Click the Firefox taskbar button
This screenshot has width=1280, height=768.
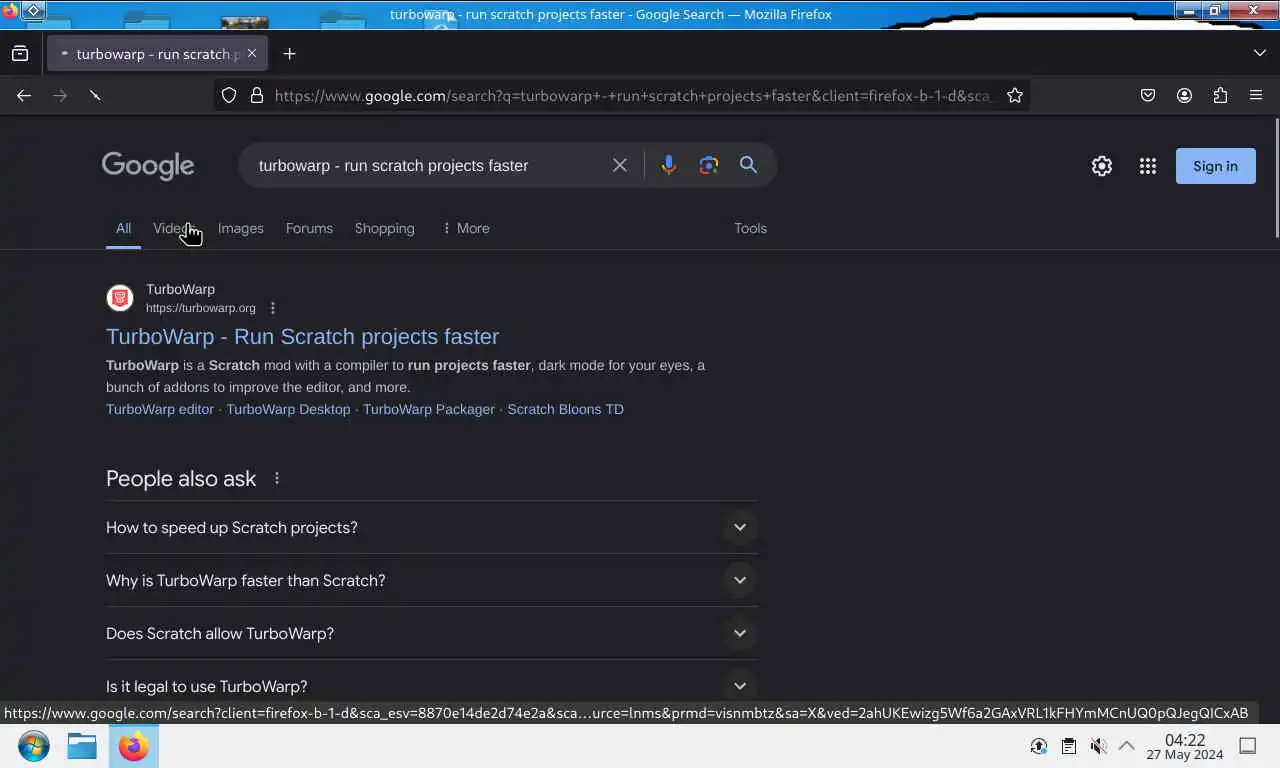(133, 746)
